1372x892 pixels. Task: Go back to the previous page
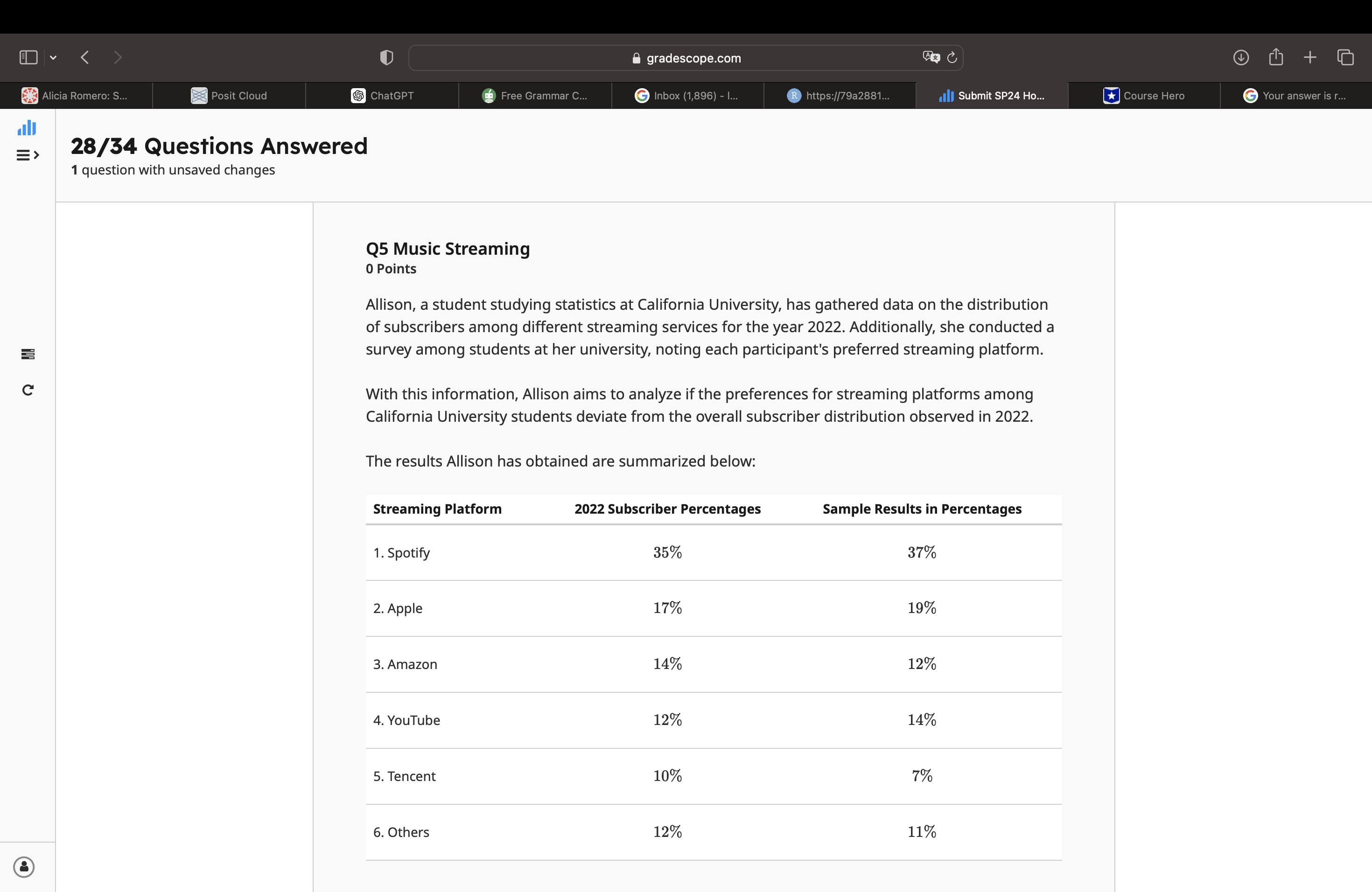tap(85, 58)
